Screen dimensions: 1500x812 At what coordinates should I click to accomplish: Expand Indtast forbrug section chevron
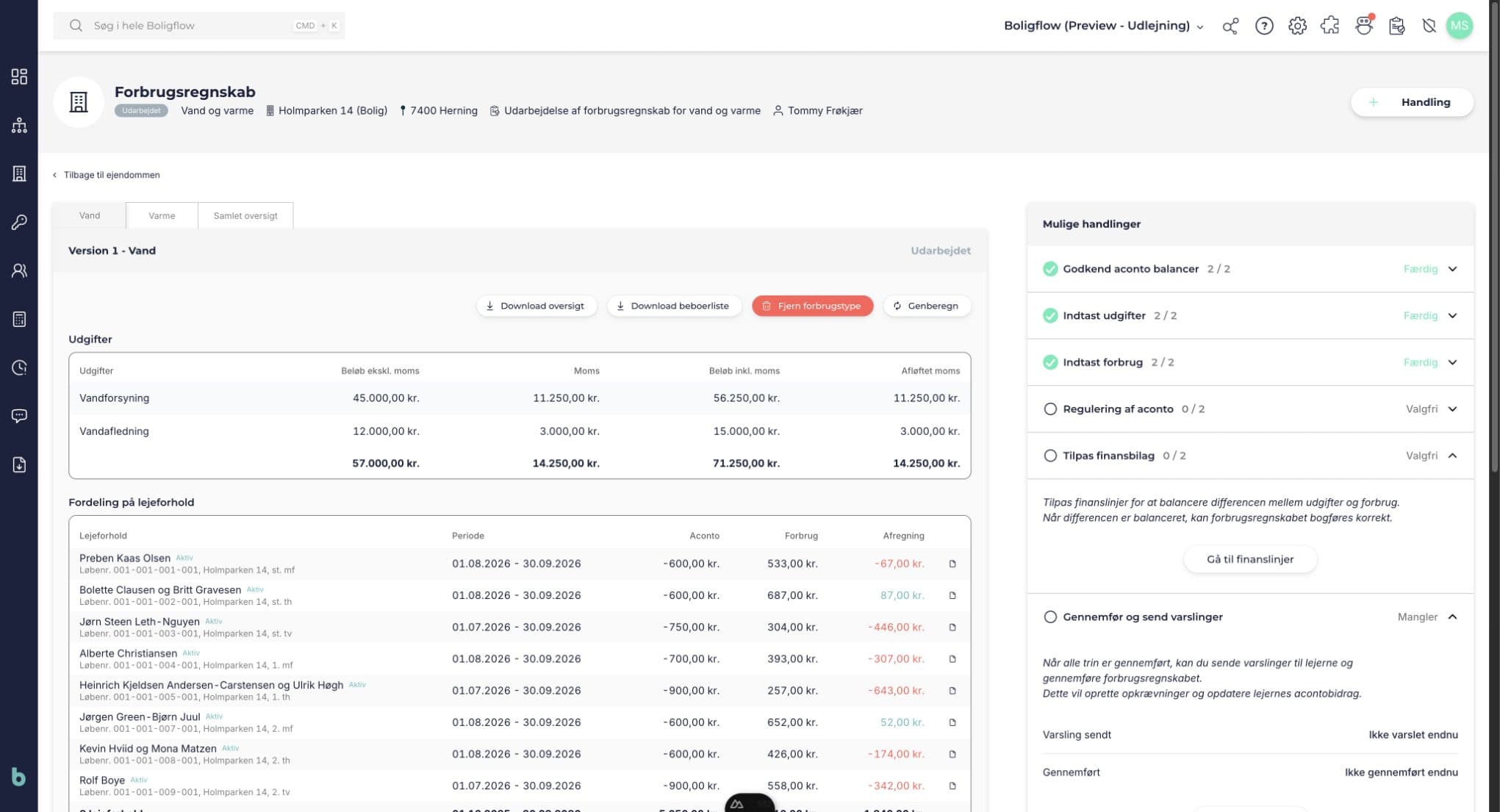[x=1452, y=362]
